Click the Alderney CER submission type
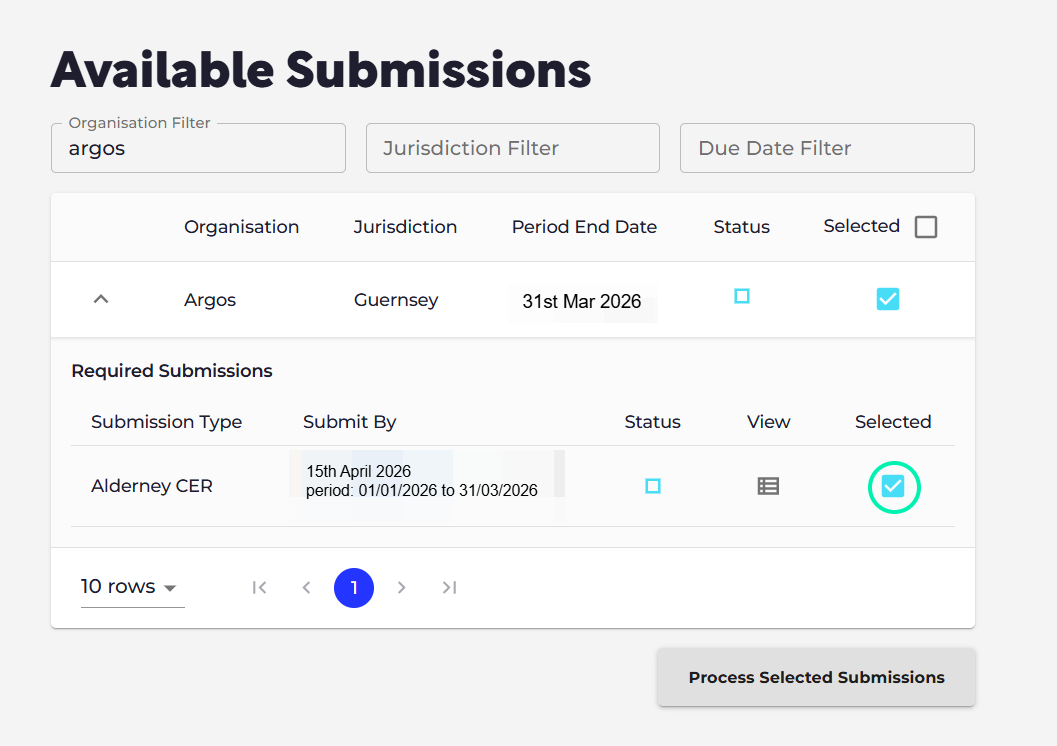The width and height of the screenshot is (1057, 746). pyautogui.click(x=152, y=486)
